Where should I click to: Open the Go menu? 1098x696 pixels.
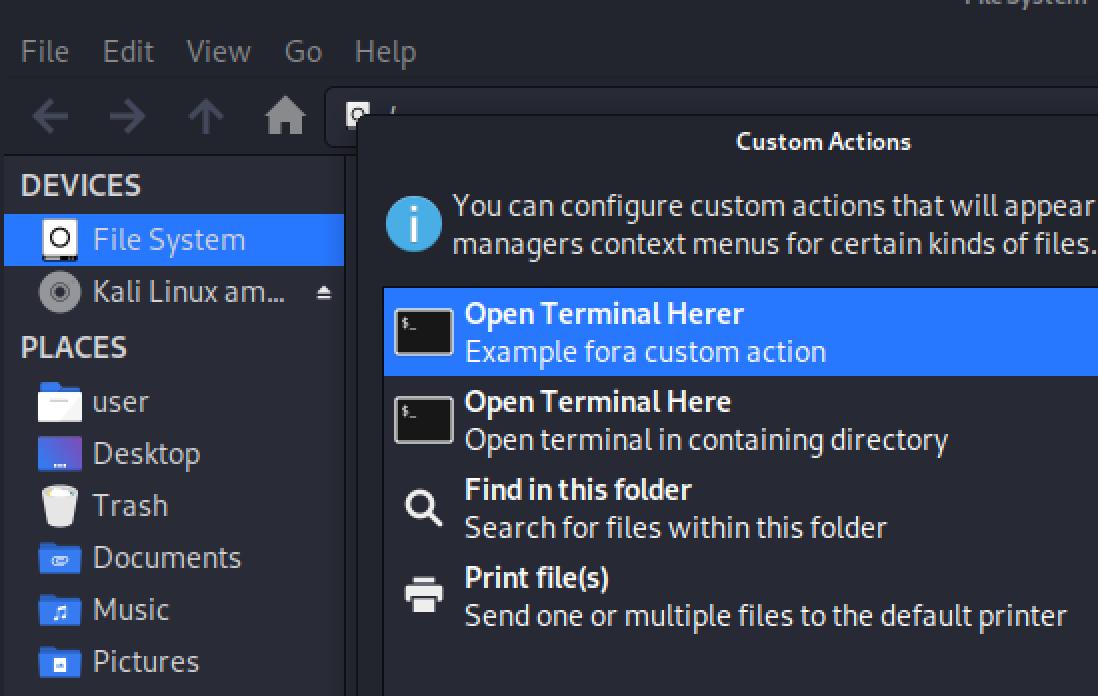pos(303,51)
